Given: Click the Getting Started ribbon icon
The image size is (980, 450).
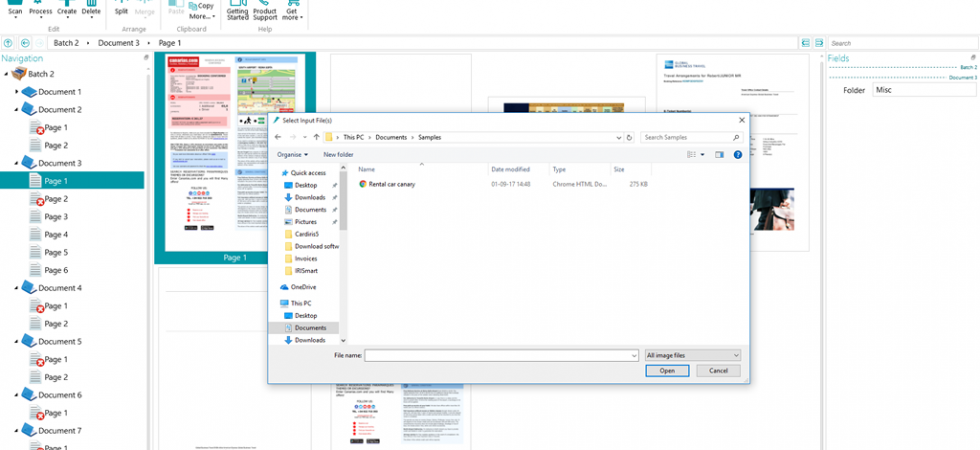Looking at the screenshot, I should click(x=238, y=10).
